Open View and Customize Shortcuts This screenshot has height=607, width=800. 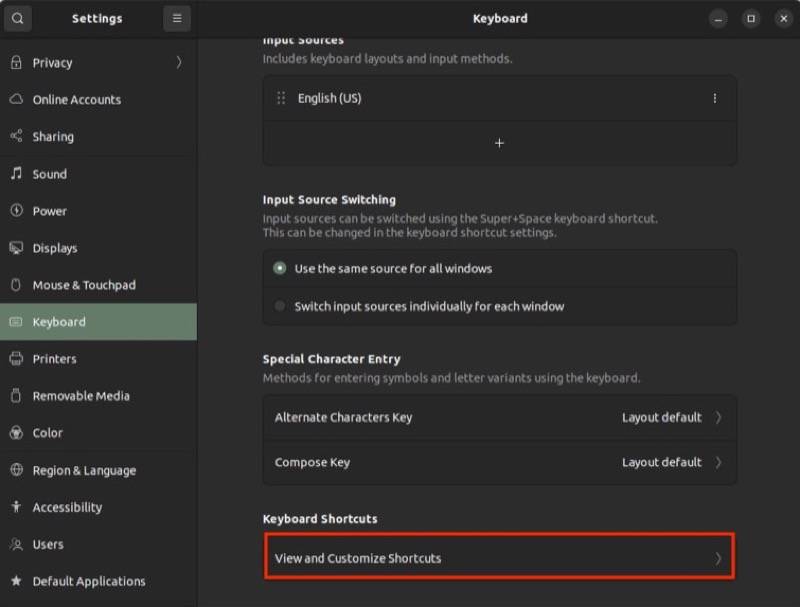pos(497,558)
